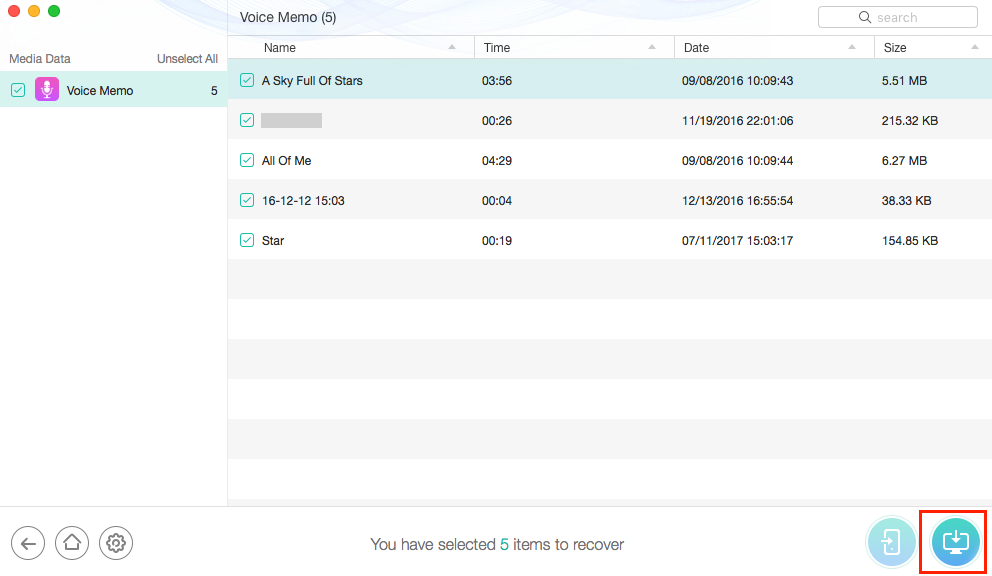992x576 pixels.
Task: Maximize the window with green button
Action: tap(54, 11)
